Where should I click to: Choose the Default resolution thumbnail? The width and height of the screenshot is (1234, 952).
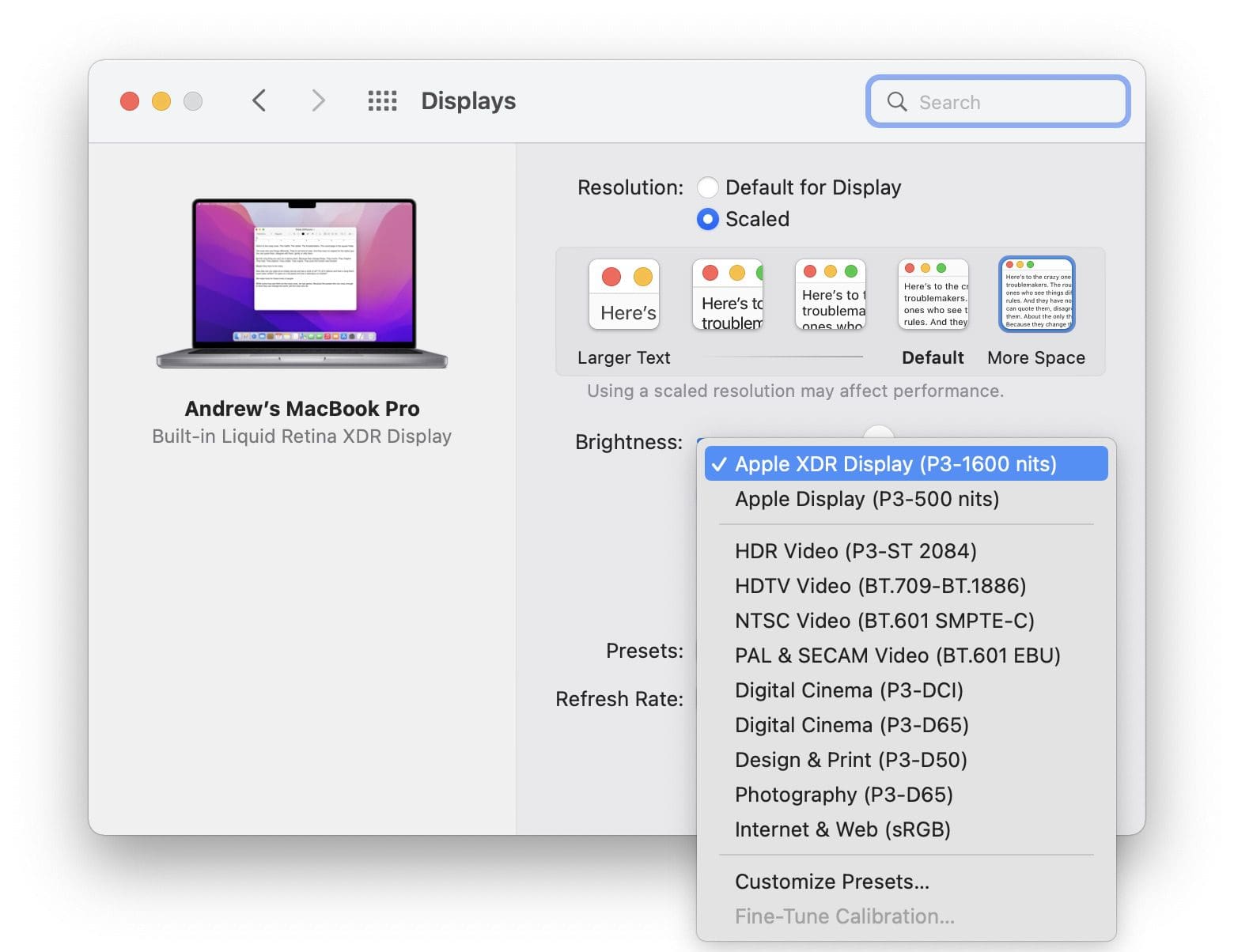tap(933, 294)
